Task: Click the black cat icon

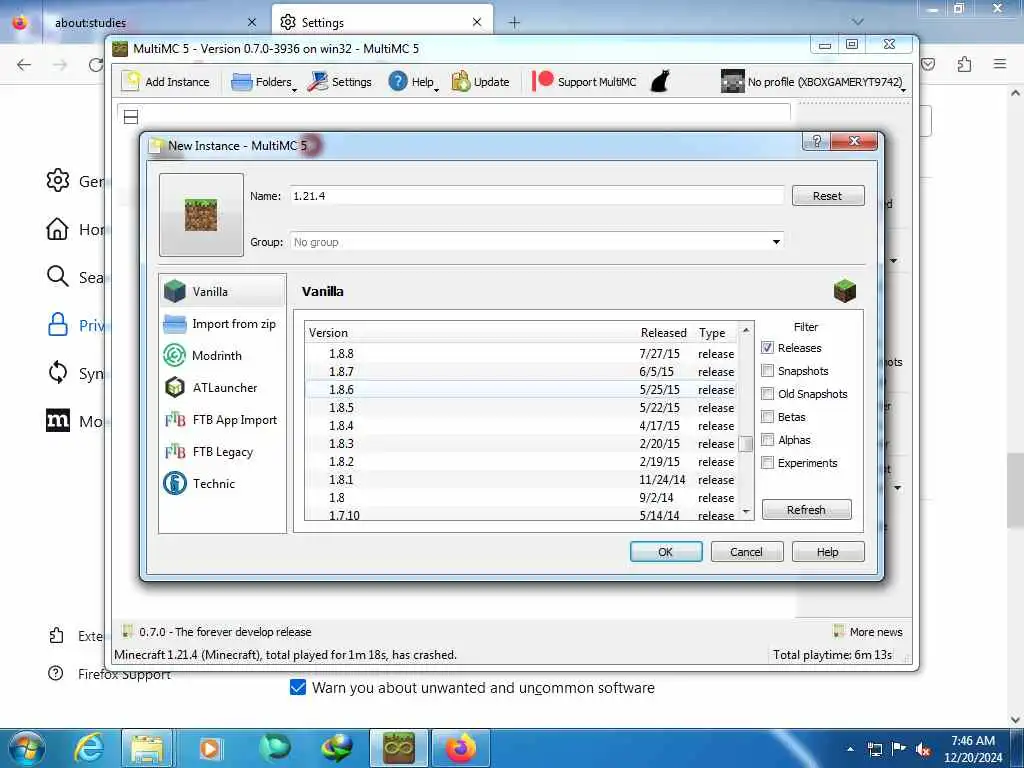Action: pos(660,82)
